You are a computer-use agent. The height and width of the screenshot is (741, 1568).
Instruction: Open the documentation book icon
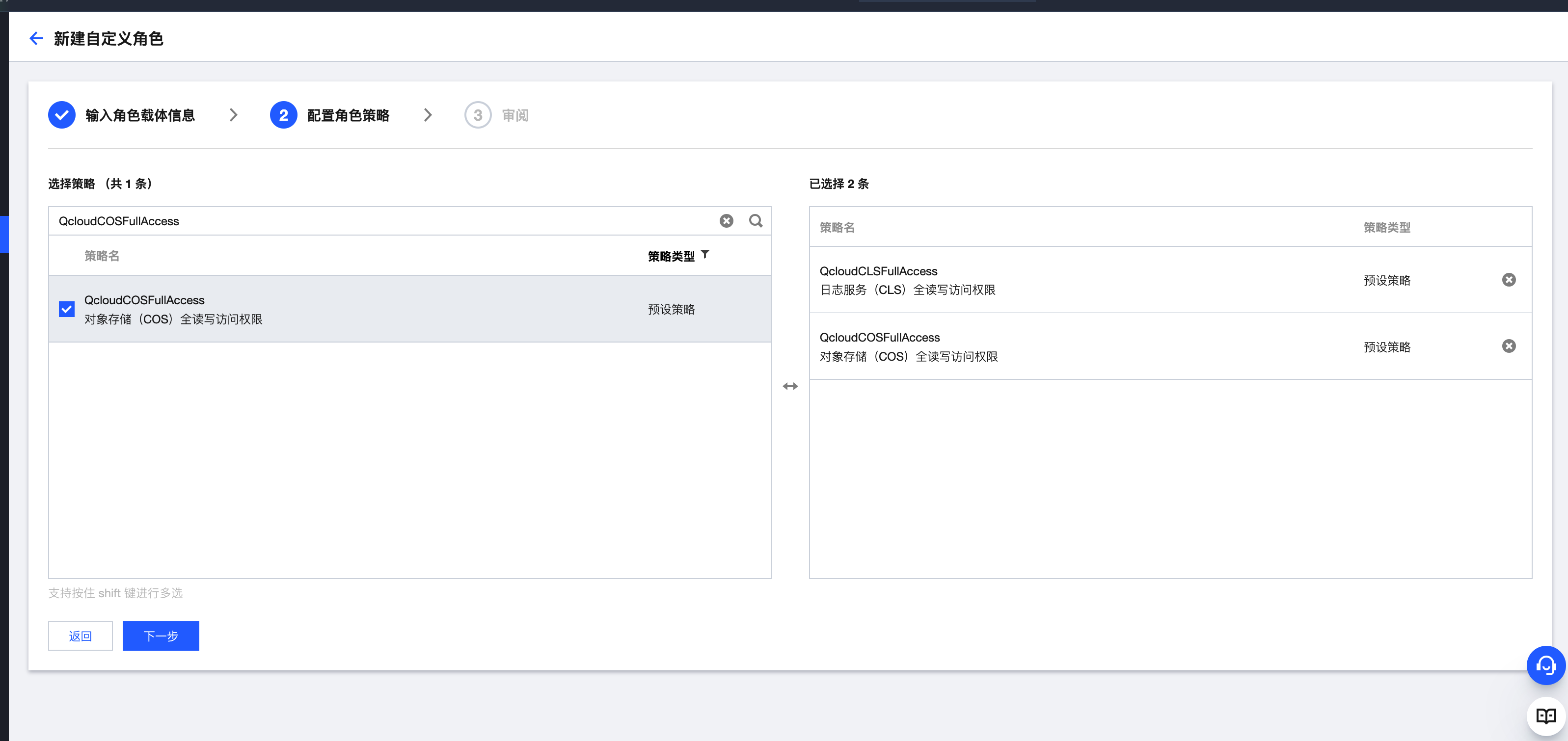pyautogui.click(x=1545, y=715)
